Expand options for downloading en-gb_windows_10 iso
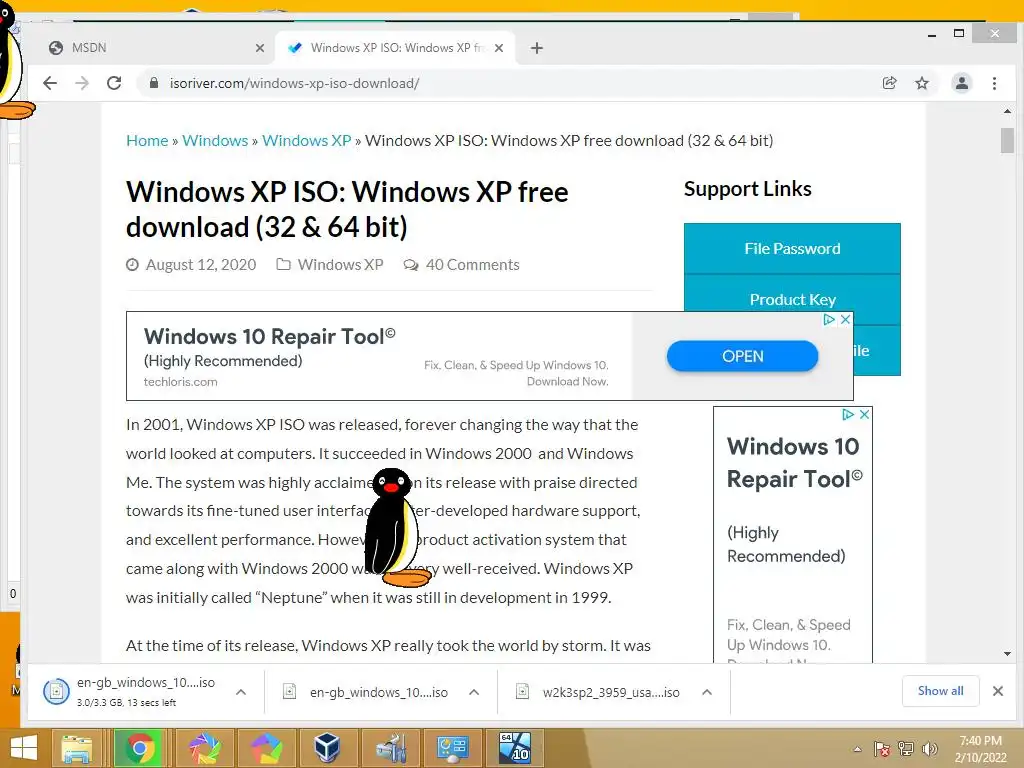The width and height of the screenshot is (1024, 768). (241, 692)
